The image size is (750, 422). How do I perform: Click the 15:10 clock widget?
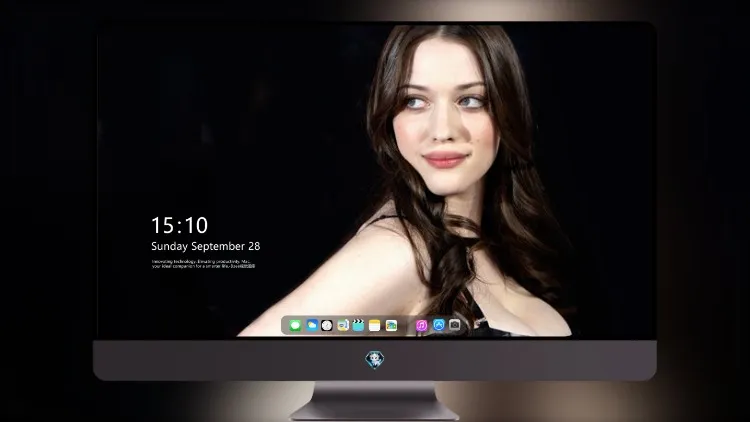[x=180, y=225]
